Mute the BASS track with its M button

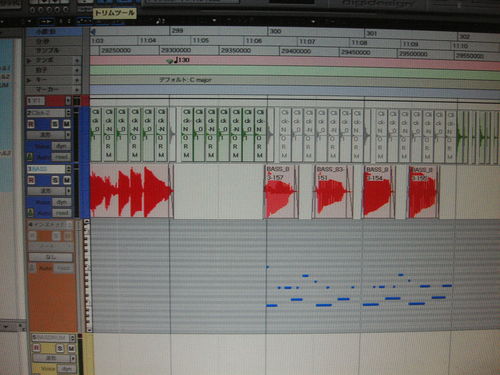67,180
